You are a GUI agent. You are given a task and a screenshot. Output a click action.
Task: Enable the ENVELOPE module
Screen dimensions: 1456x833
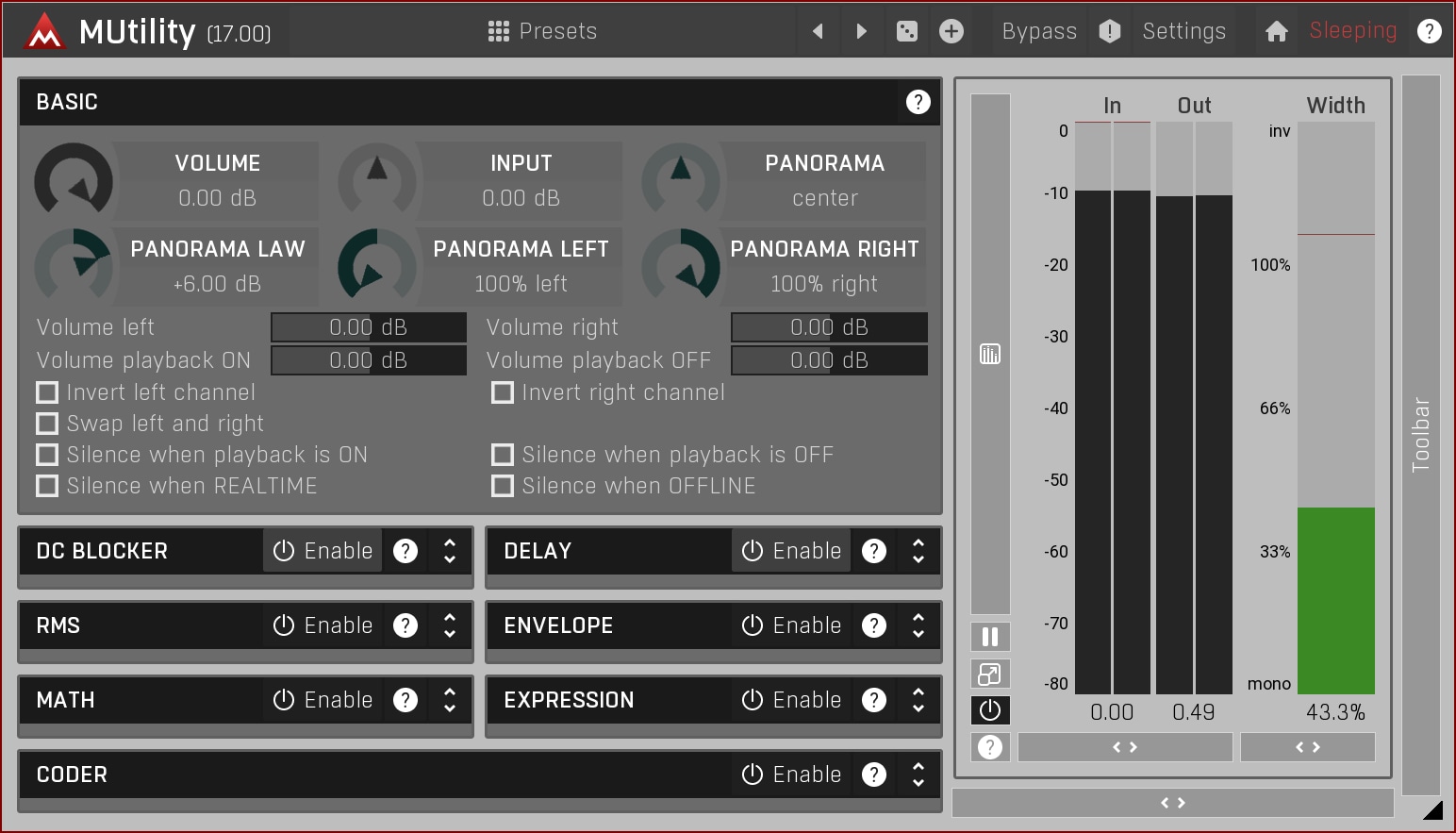pos(791,625)
